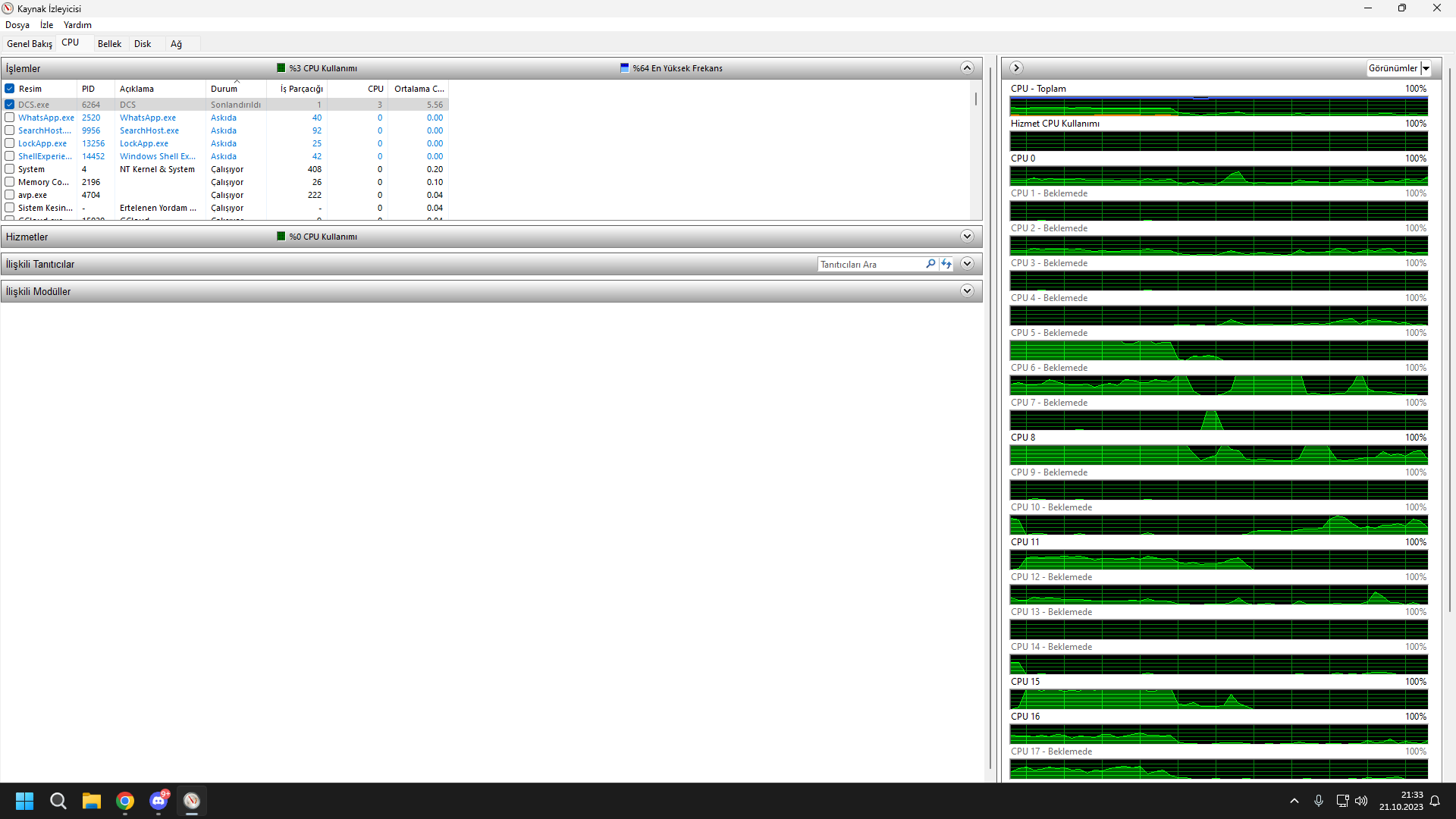
Task: Open the Windows Start menu
Action: point(24,801)
